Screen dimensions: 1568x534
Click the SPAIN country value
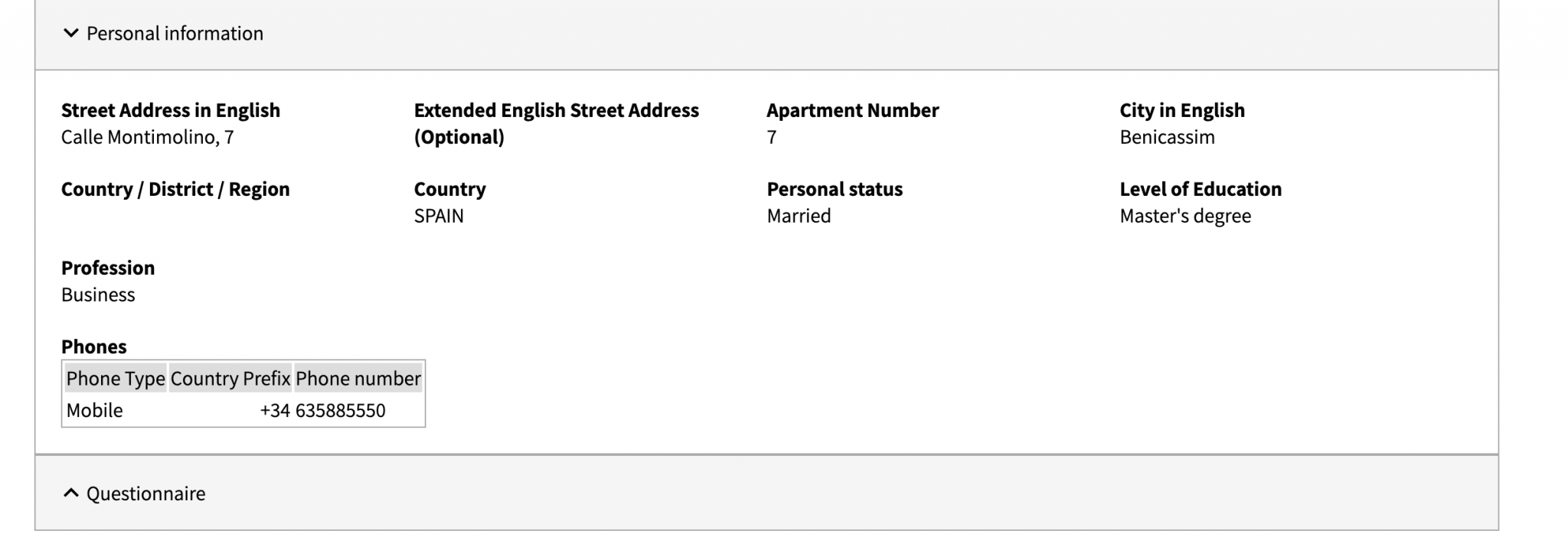pos(439,217)
